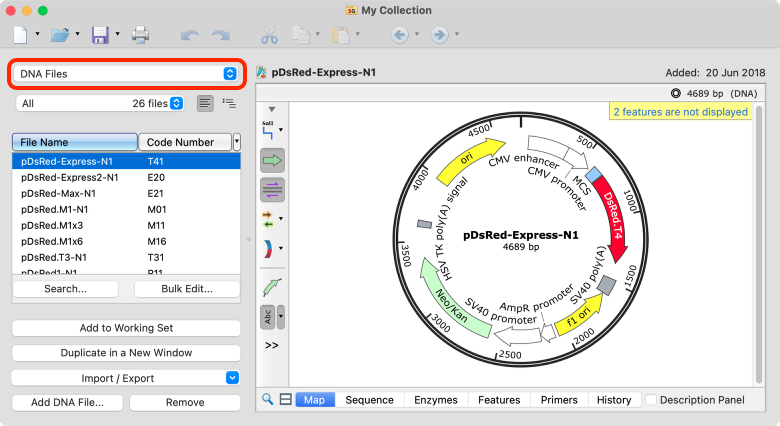Image resolution: width=780 pixels, height=426 pixels.
Task: Open the New File dropdown arrow
Action: coord(37,34)
